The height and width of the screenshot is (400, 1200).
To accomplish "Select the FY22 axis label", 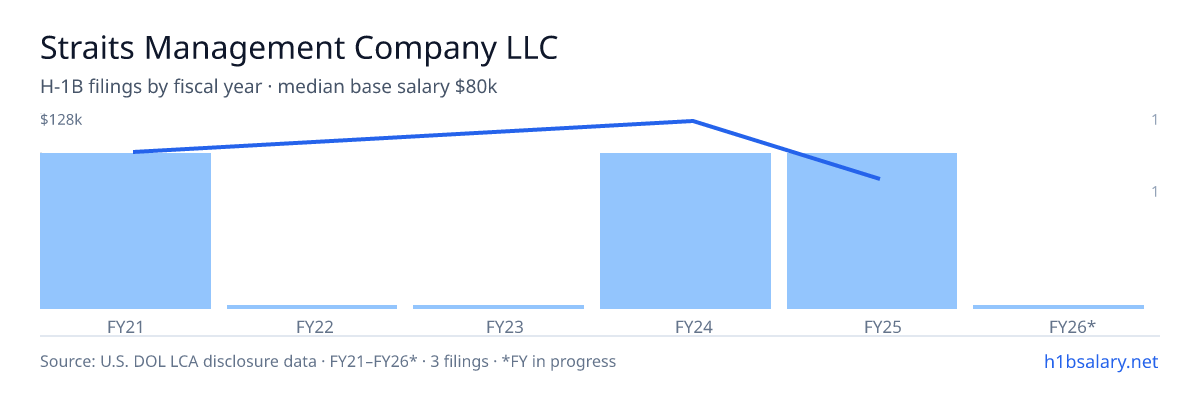I will (x=315, y=326).
